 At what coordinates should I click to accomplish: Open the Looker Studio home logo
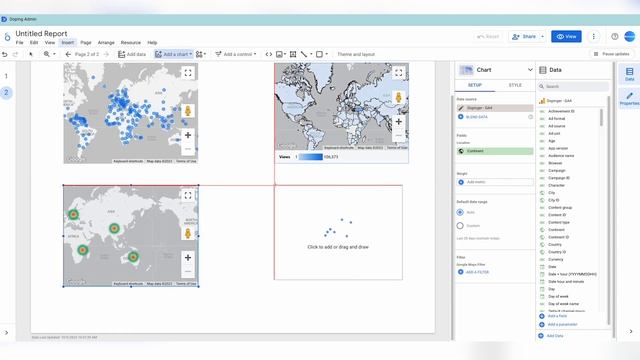pyautogui.click(x=7, y=37)
